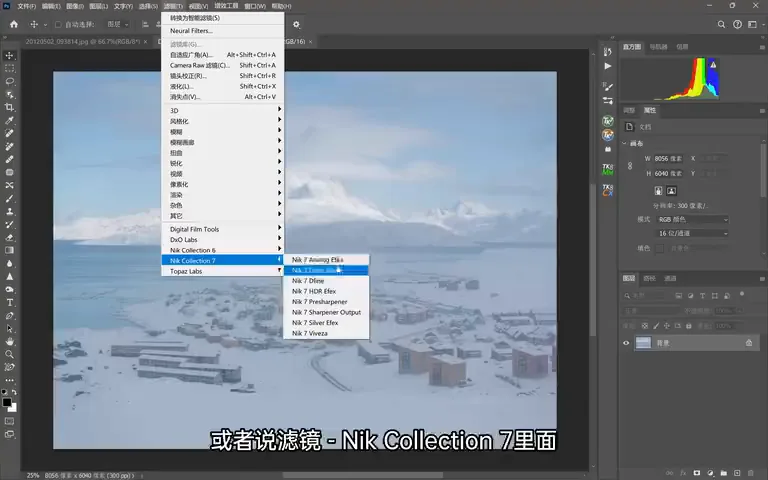Click the new group folder icon
The width and height of the screenshot is (768, 480).
click(x=723, y=473)
